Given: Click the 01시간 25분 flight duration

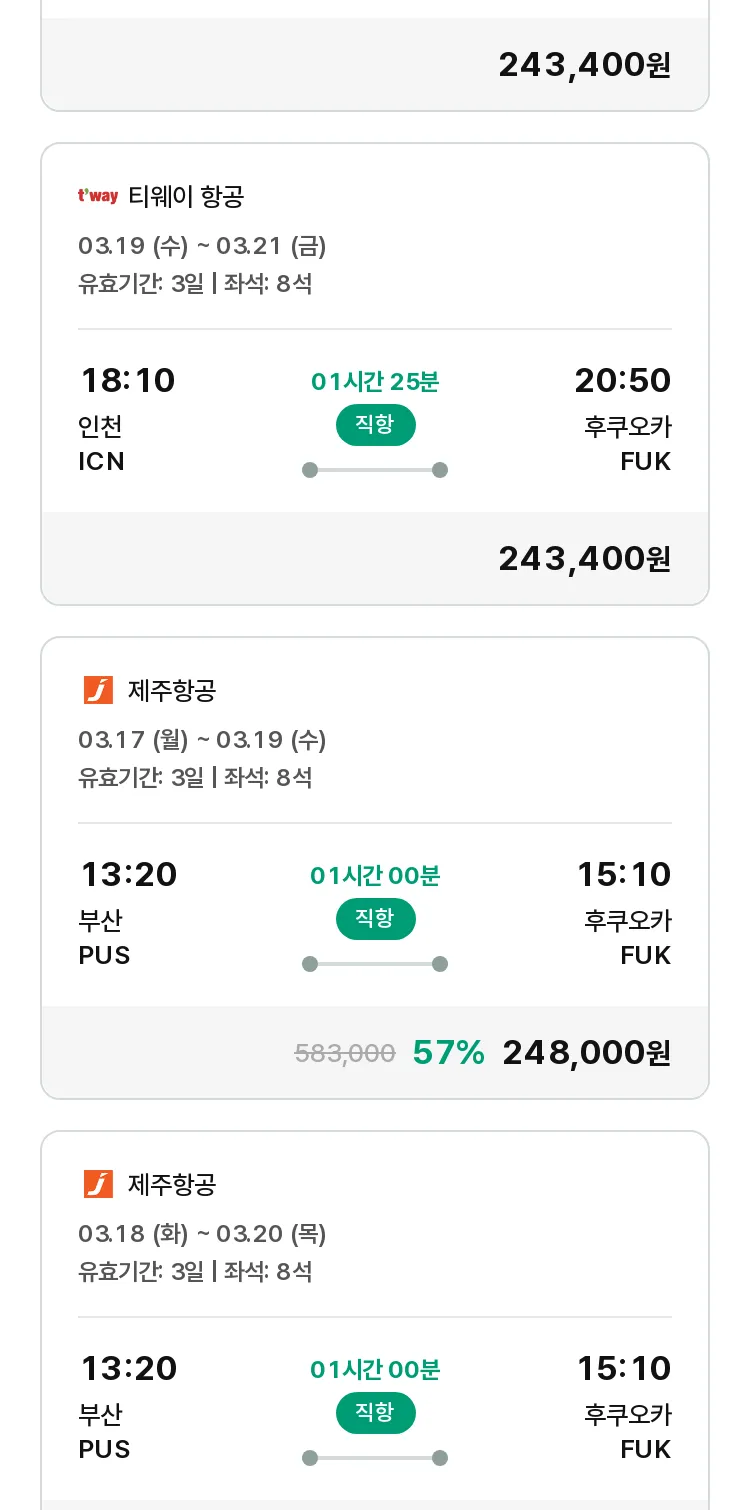Looking at the screenshot, I should [375, 382].
